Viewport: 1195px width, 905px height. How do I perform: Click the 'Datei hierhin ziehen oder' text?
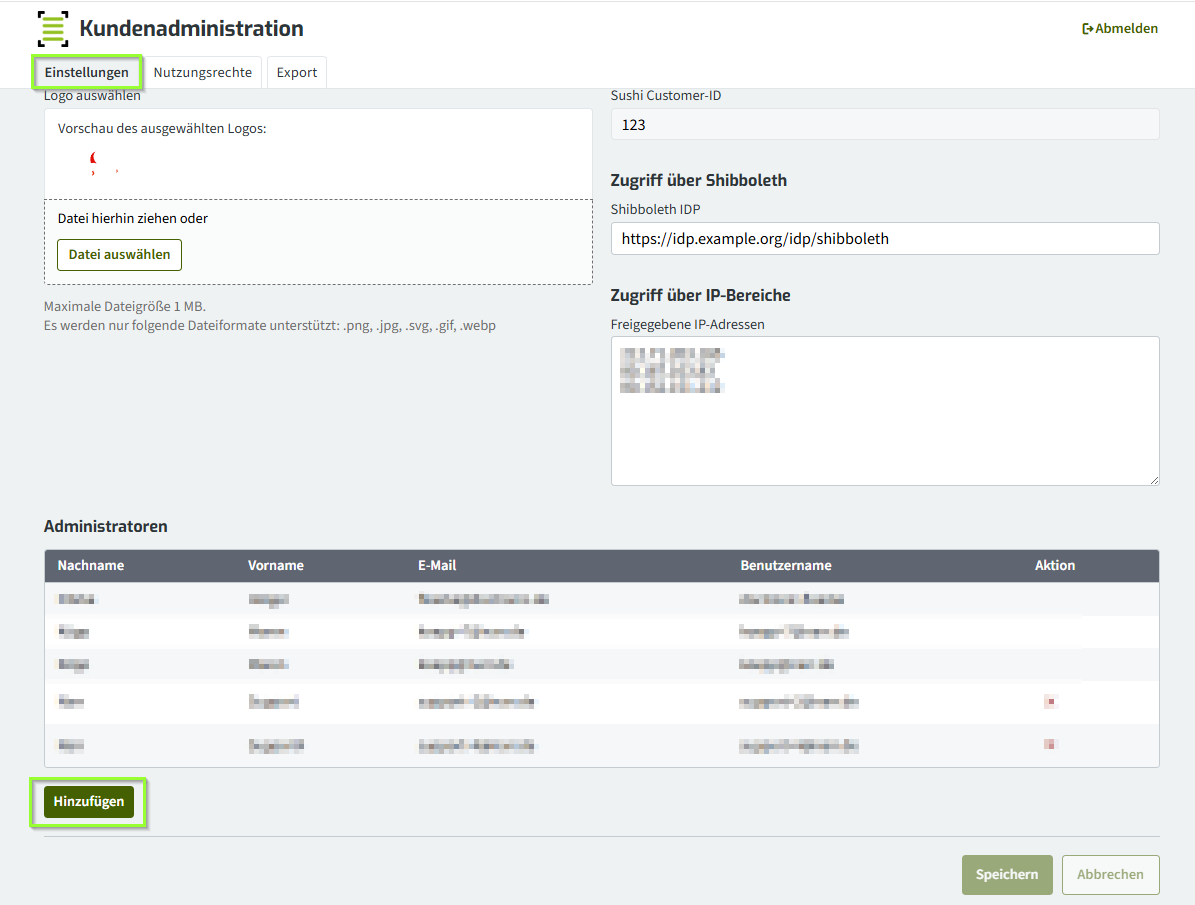(133, 218)
